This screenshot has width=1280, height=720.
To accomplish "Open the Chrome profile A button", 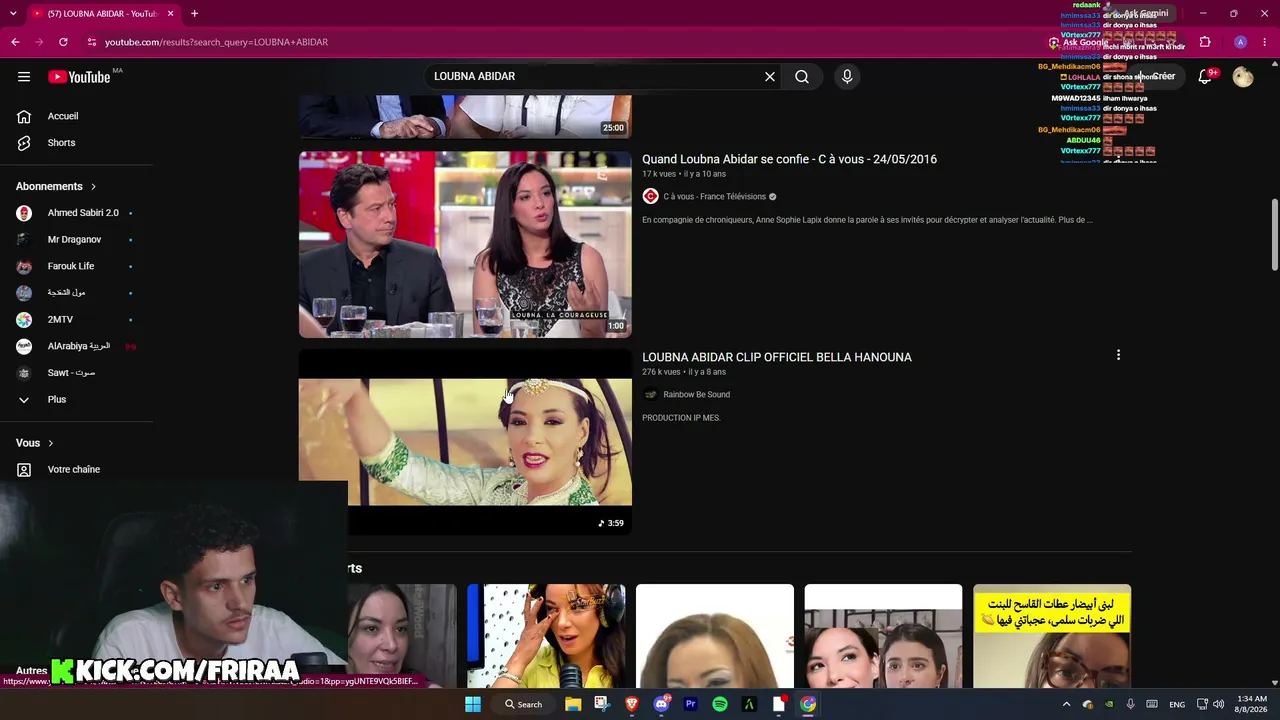I will pos(1240,42).
